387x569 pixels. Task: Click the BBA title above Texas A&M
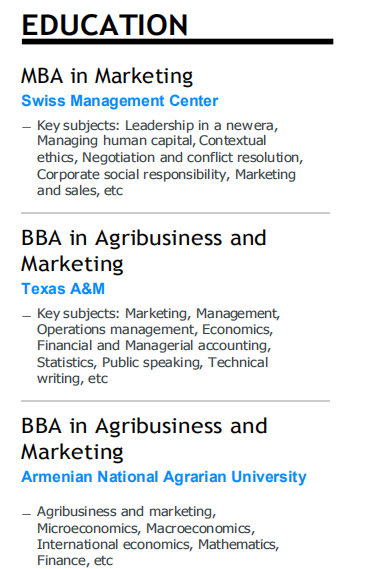pyautogui.click(x=144, y=251)
